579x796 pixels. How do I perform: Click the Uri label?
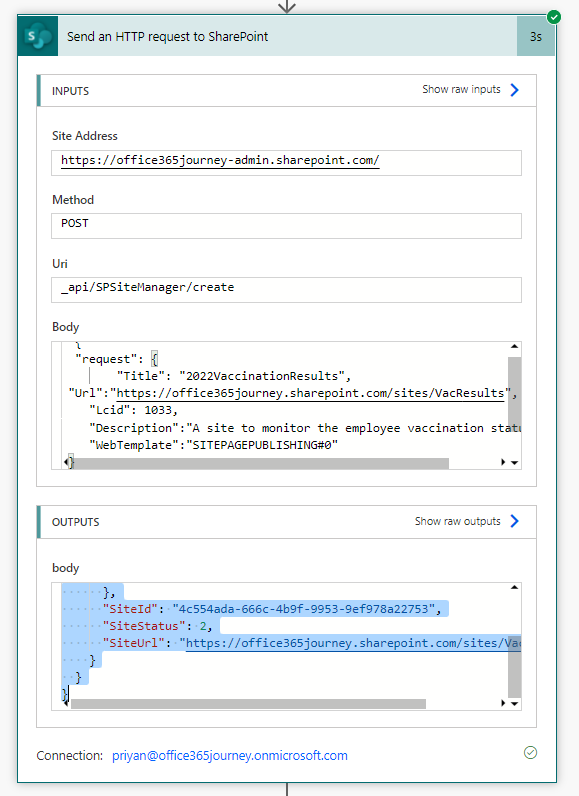(60, 264)
